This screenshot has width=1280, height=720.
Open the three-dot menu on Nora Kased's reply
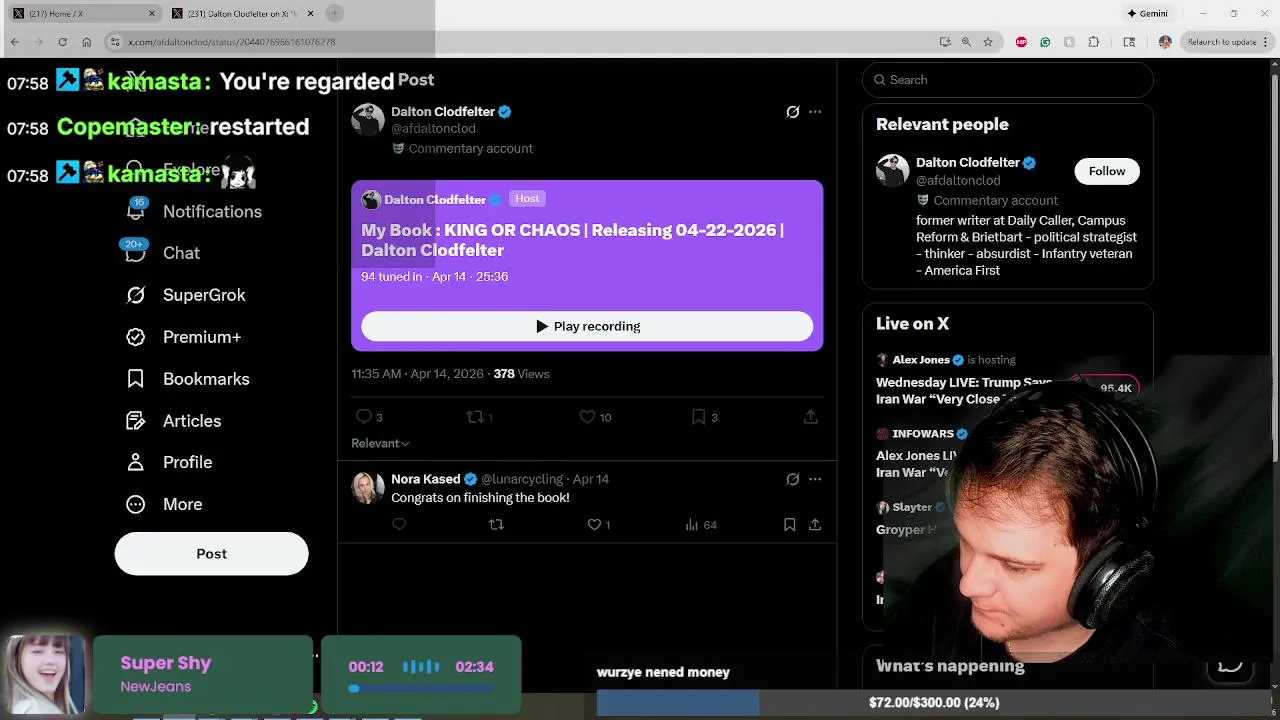[815, 479]
